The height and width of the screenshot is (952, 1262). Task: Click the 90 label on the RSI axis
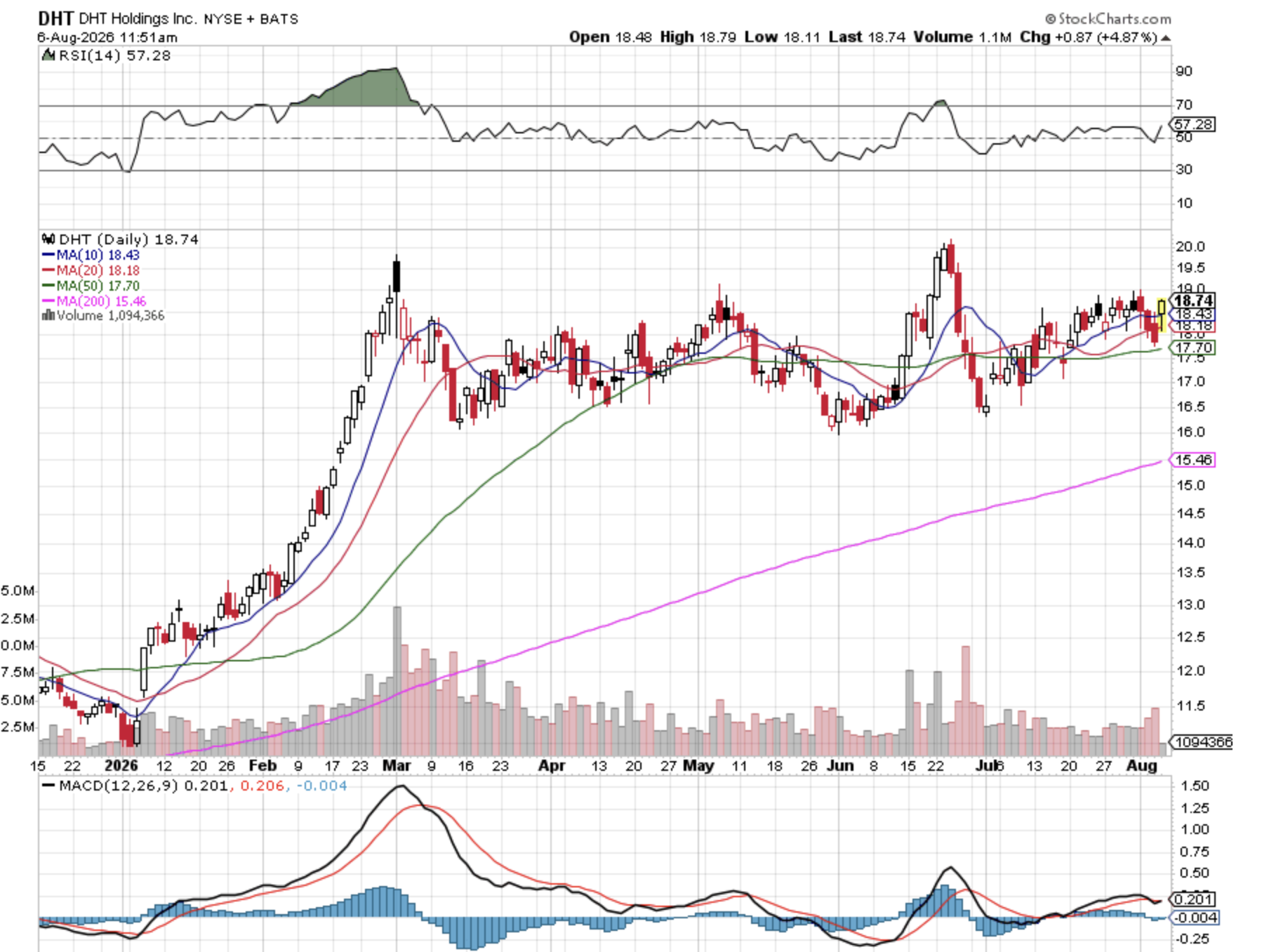coord(1184,71)
